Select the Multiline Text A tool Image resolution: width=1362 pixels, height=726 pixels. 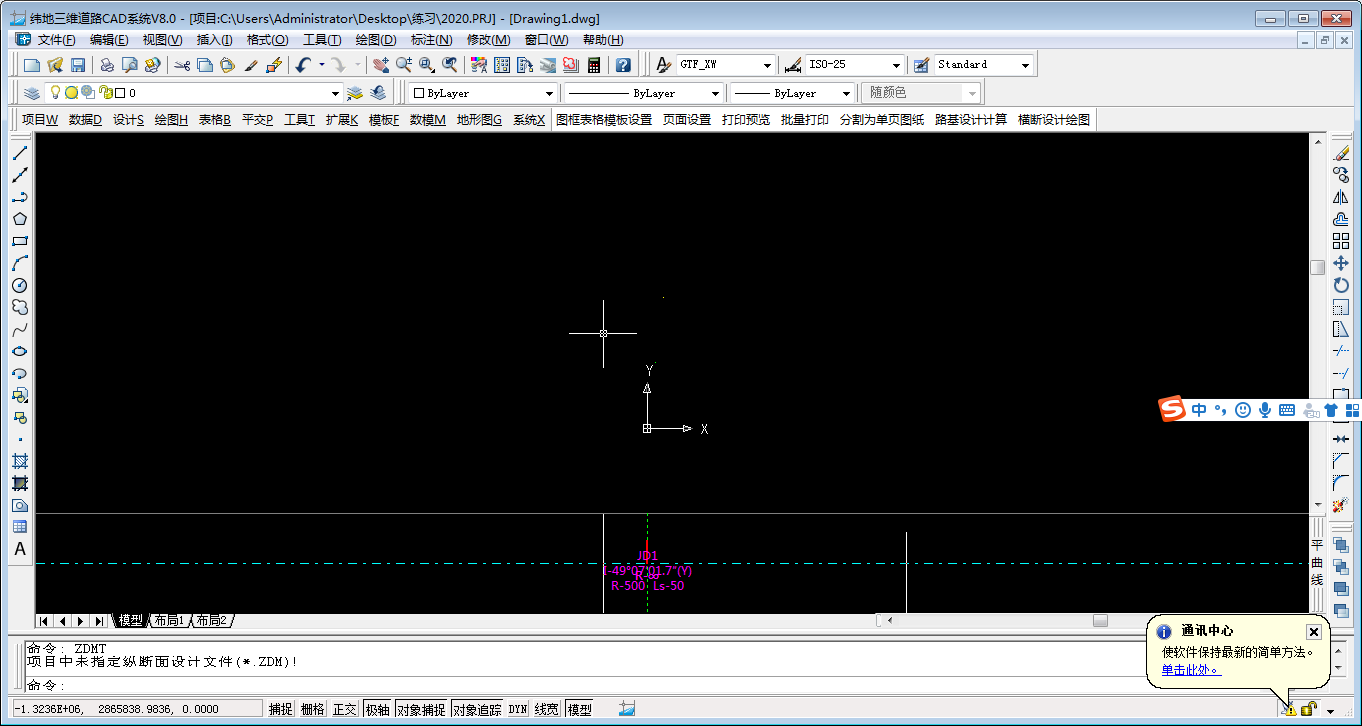(x=20, y=549)
